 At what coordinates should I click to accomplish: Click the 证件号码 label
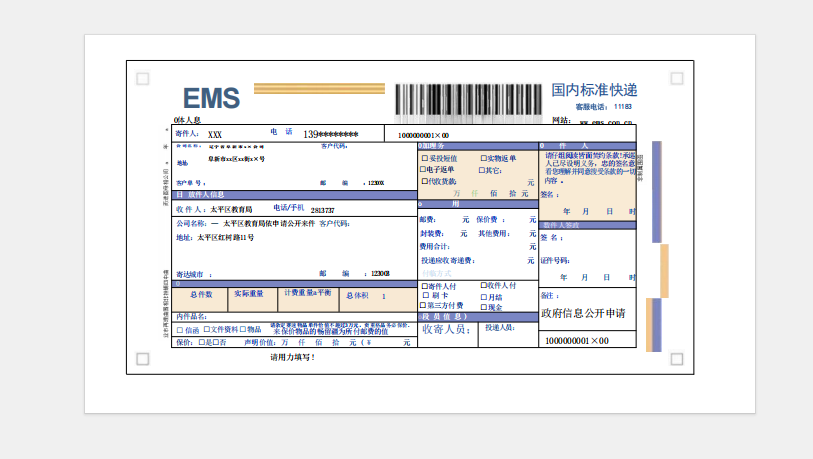pos(555,260)
